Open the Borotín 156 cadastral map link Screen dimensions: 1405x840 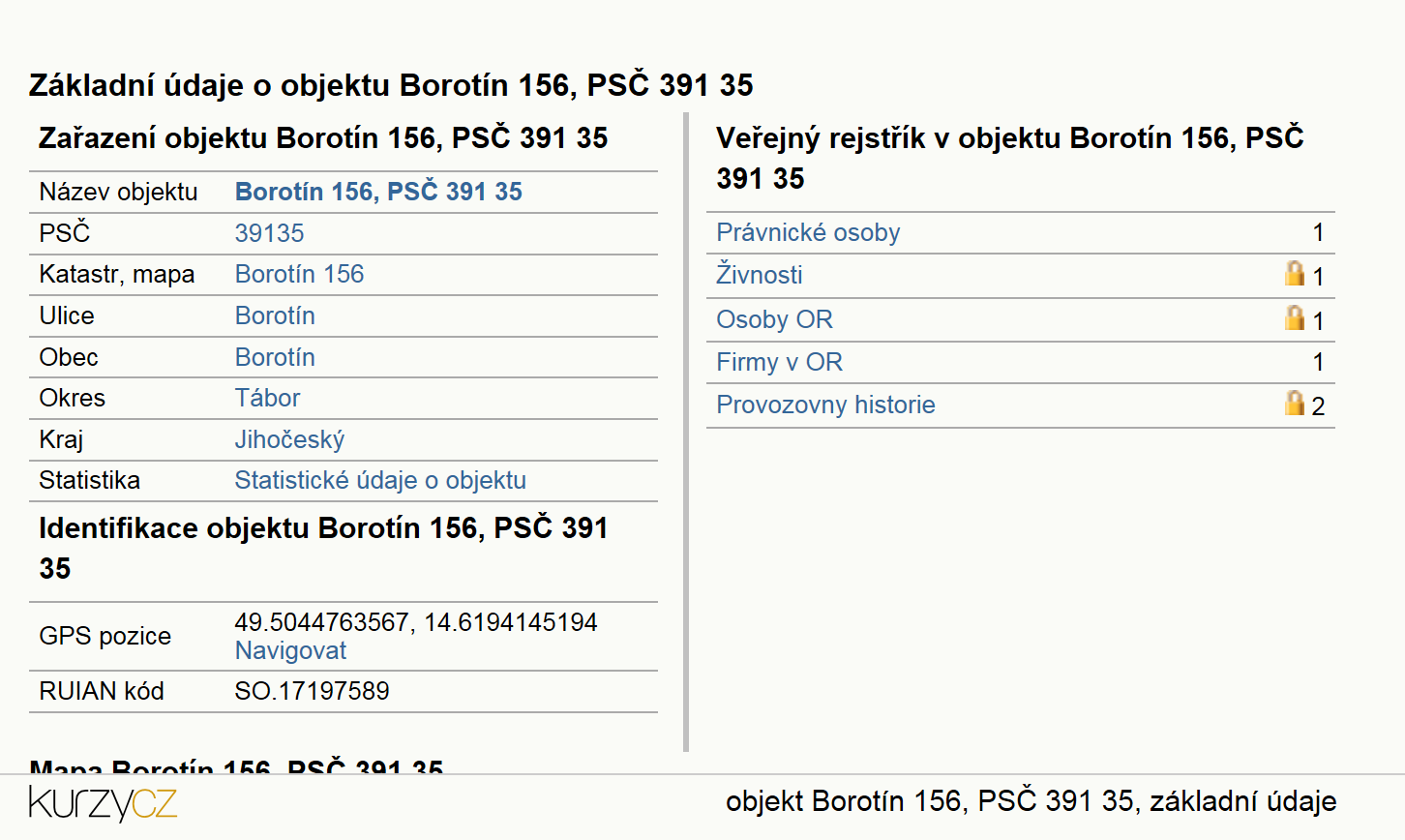pos(299,274)
